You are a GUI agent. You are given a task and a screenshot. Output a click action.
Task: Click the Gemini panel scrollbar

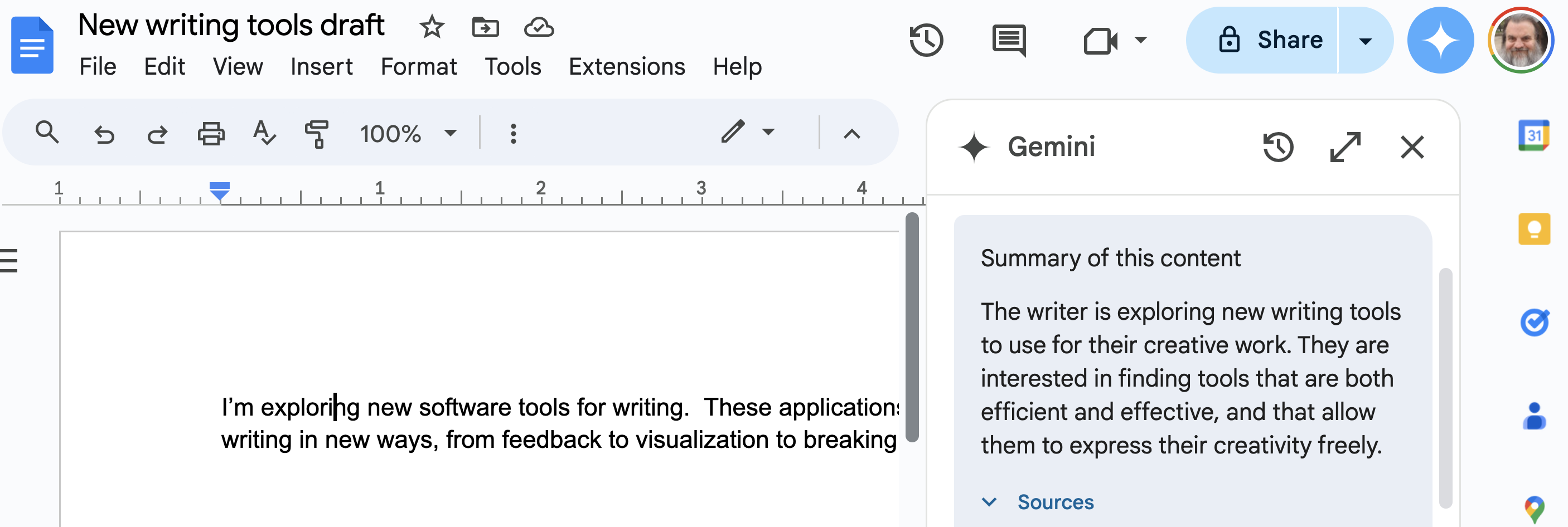[x=1445, y=388]
